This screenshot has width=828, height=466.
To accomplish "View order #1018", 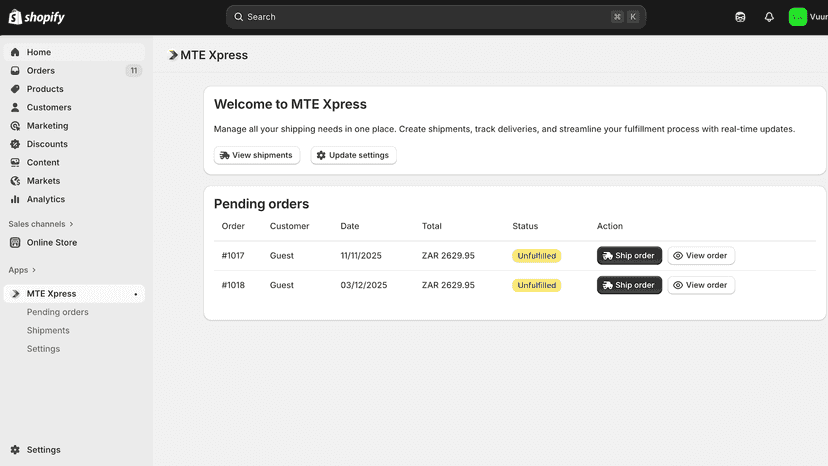I will (x=701, y=285).
